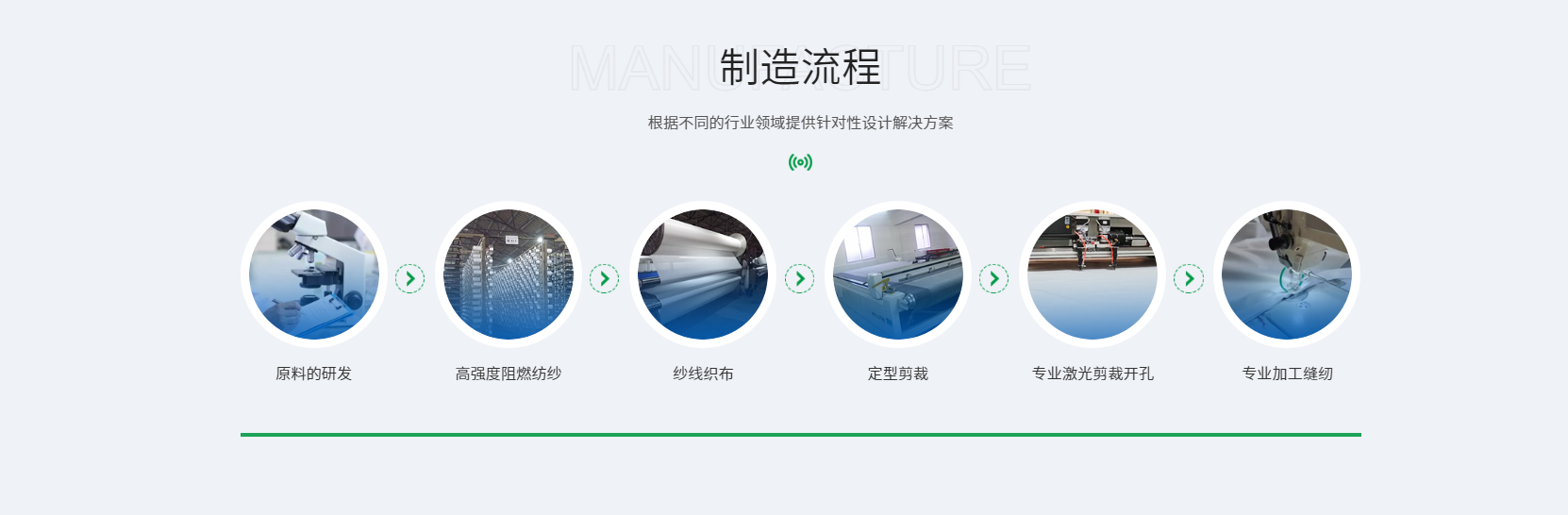Click the 制造流程 section heading

tap(800, 67)
